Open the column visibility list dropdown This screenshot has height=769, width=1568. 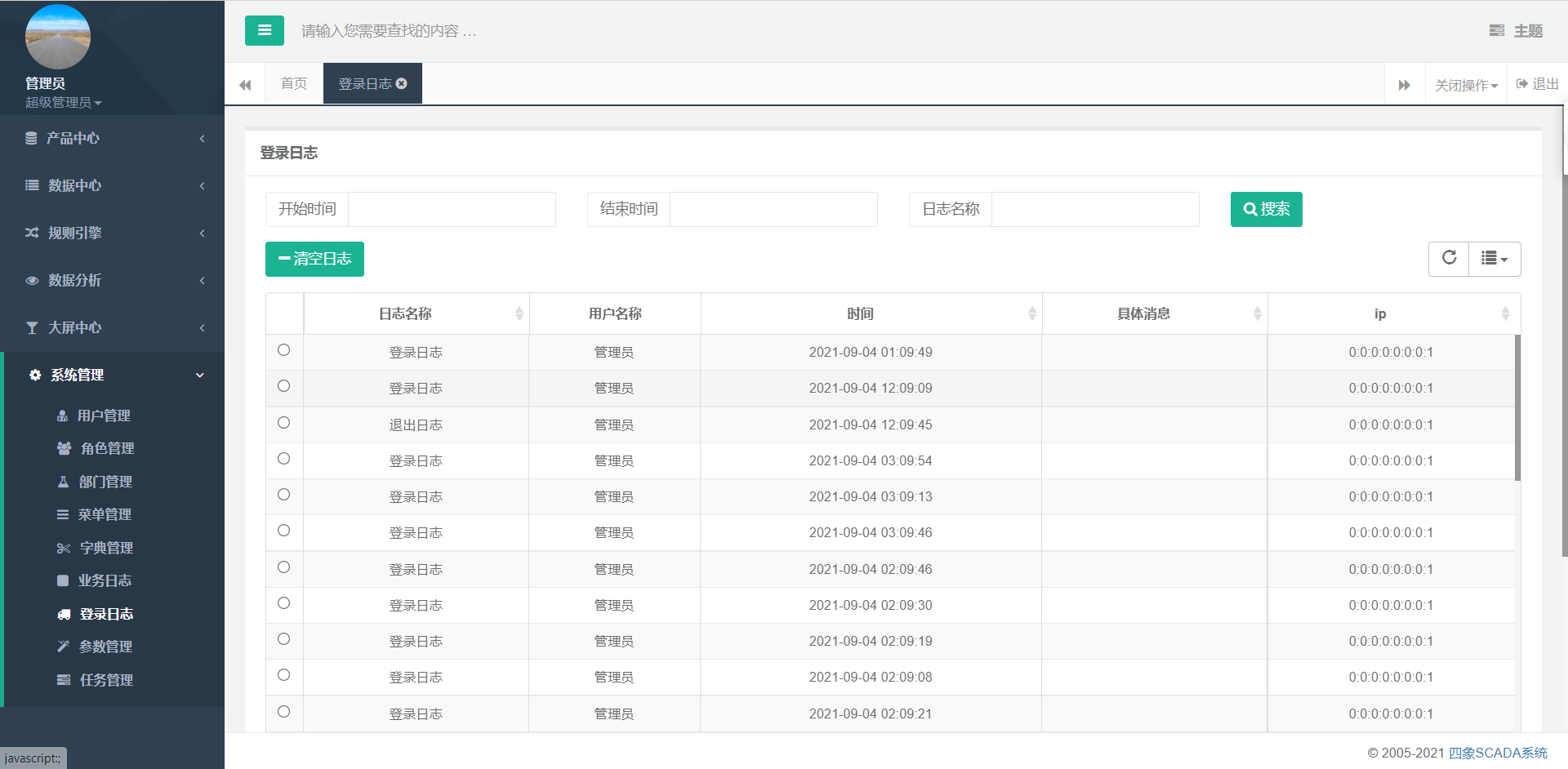(x=1494, y=259)
